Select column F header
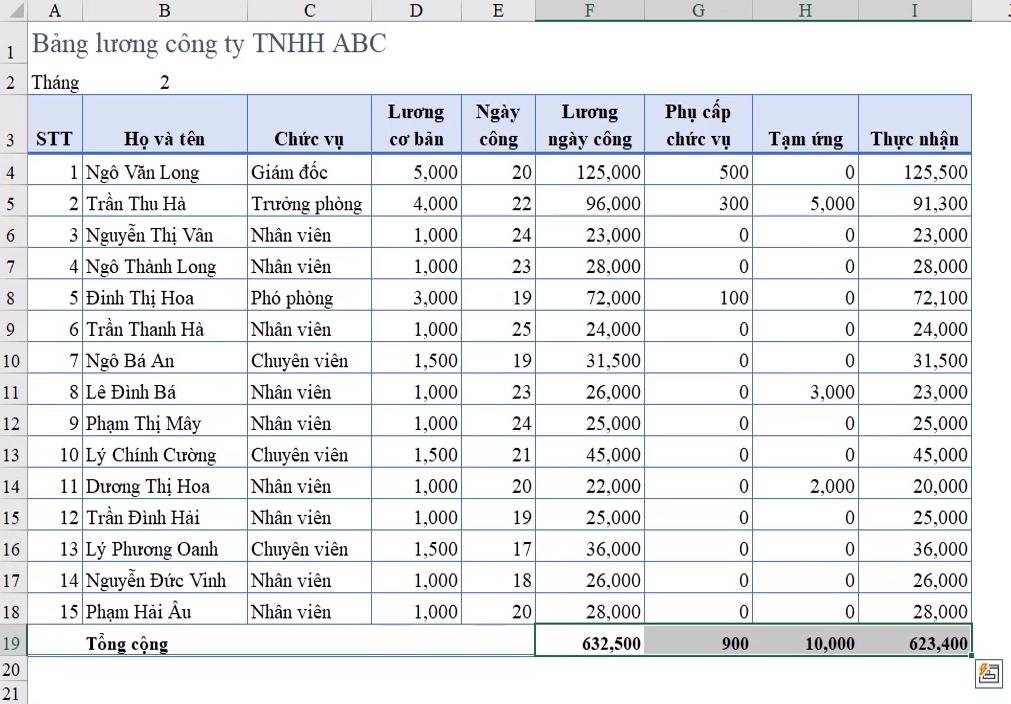Screen dimensions: 1011x704 coord(589,10)
